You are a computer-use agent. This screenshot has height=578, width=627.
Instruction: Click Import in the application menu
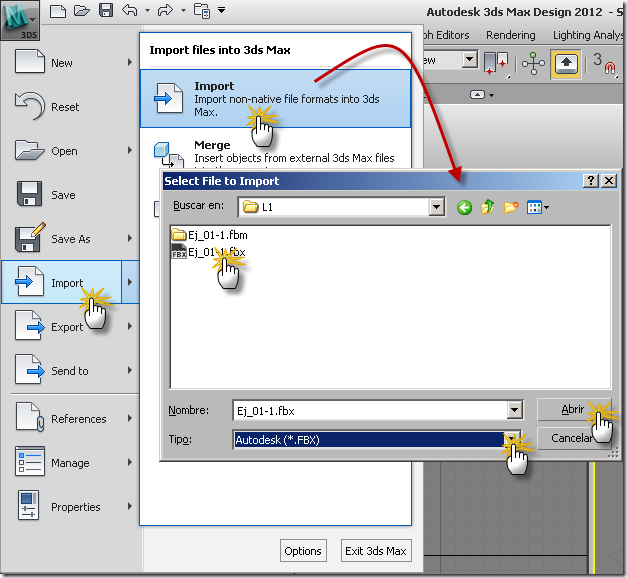(x=62, y=282)
